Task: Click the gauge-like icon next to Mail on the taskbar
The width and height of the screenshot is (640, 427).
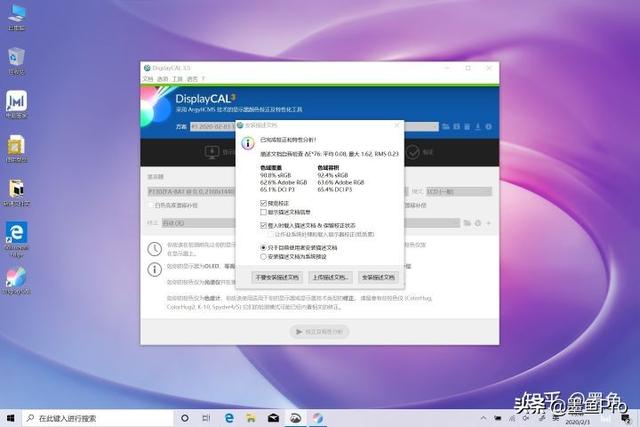Action: [295, 418]
